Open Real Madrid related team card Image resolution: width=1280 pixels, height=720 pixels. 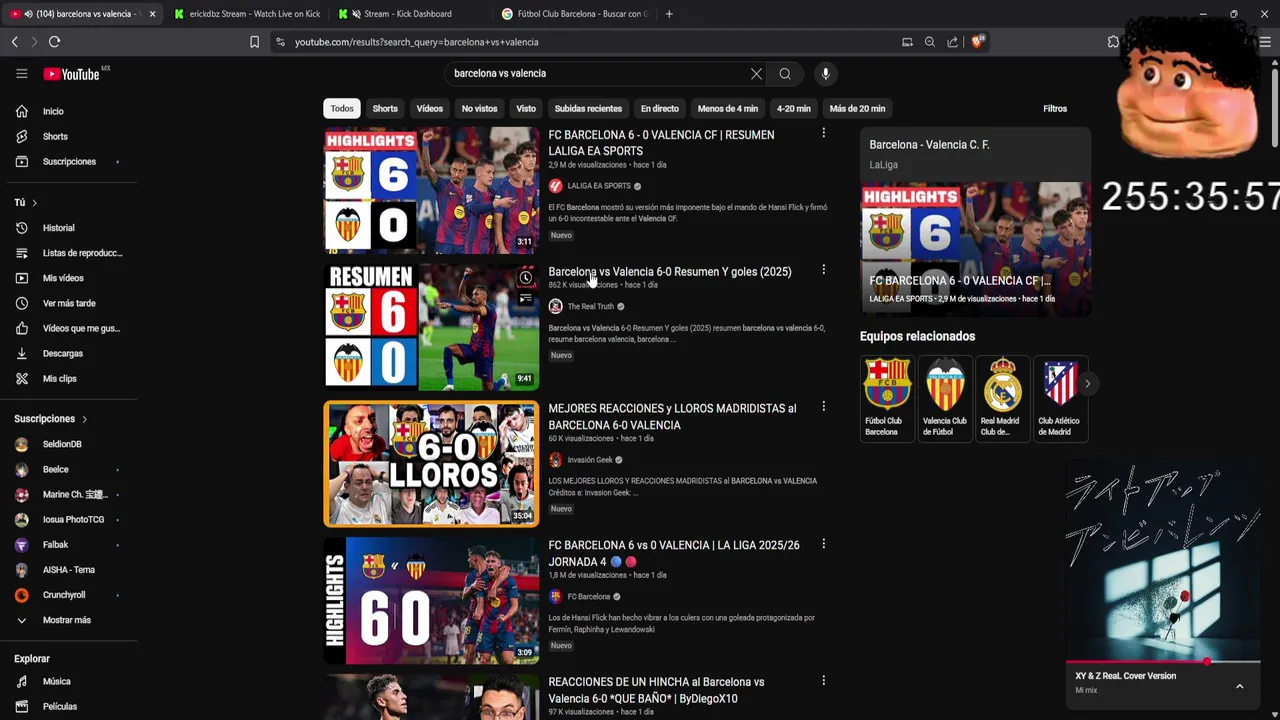coord(1001,398)
